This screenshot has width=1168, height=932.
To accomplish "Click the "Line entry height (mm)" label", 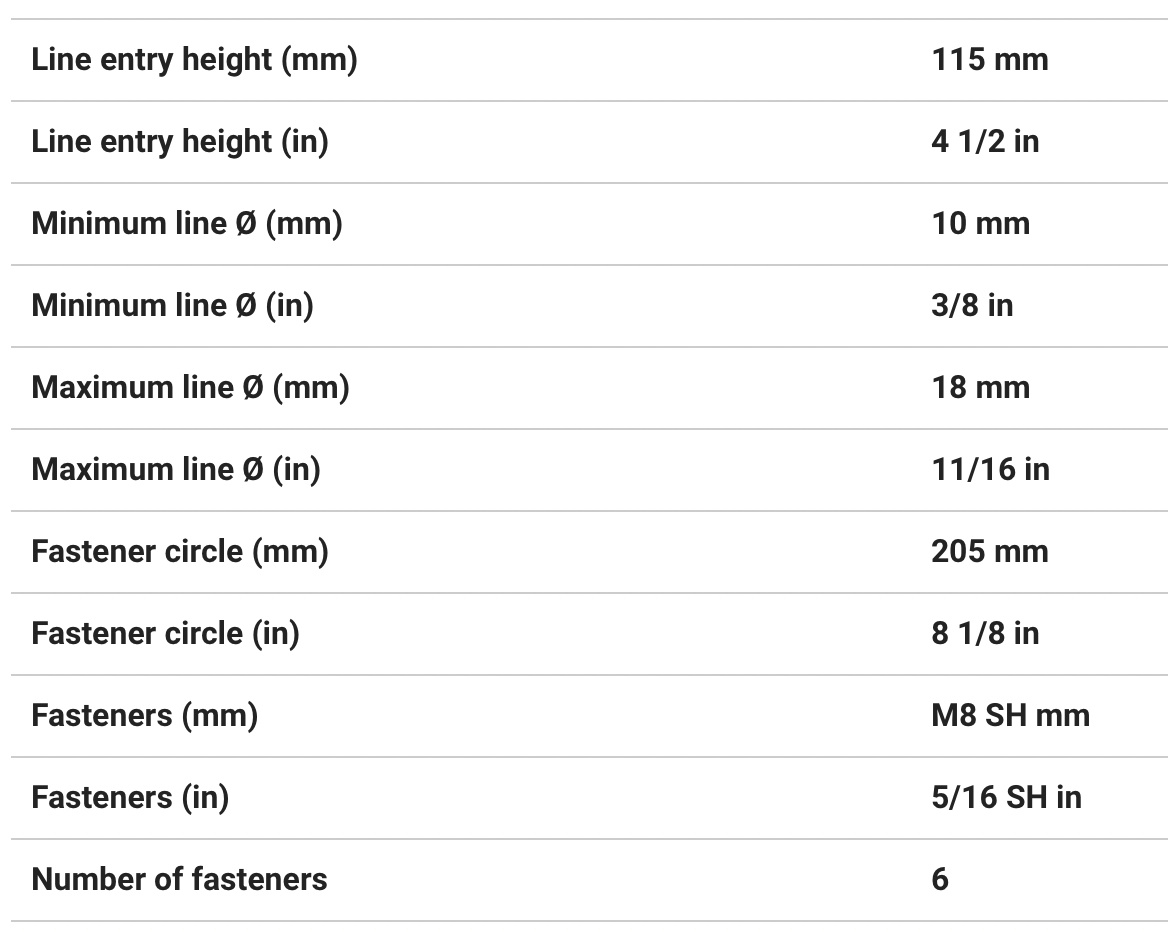I will pos(194,60).
